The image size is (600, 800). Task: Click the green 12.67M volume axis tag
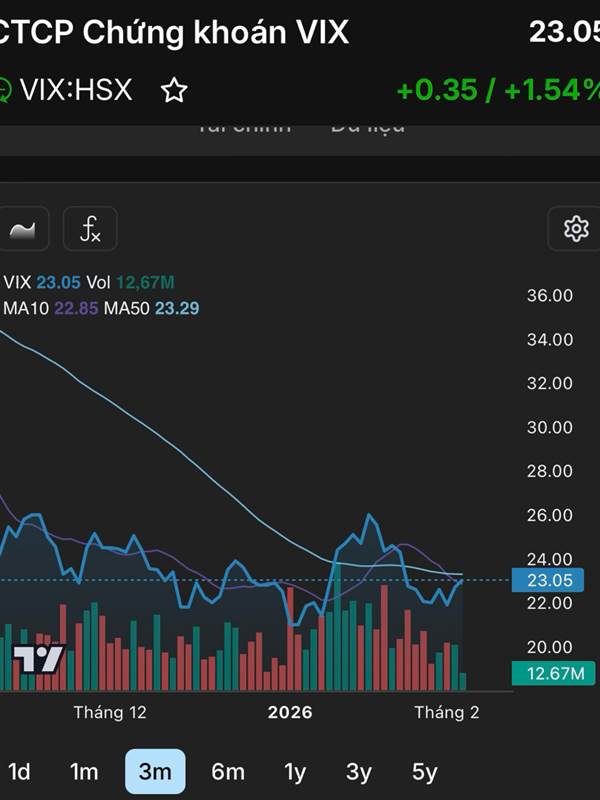coord(554,673)
